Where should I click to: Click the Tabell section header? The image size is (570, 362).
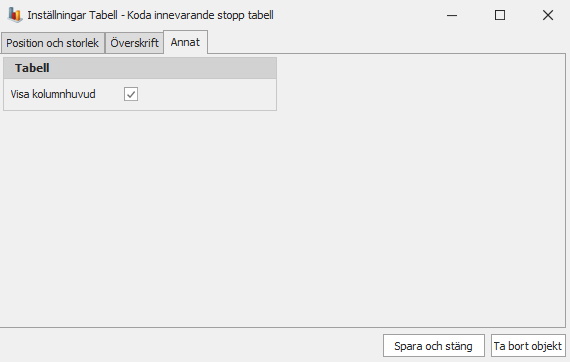[x=140, y=68]
